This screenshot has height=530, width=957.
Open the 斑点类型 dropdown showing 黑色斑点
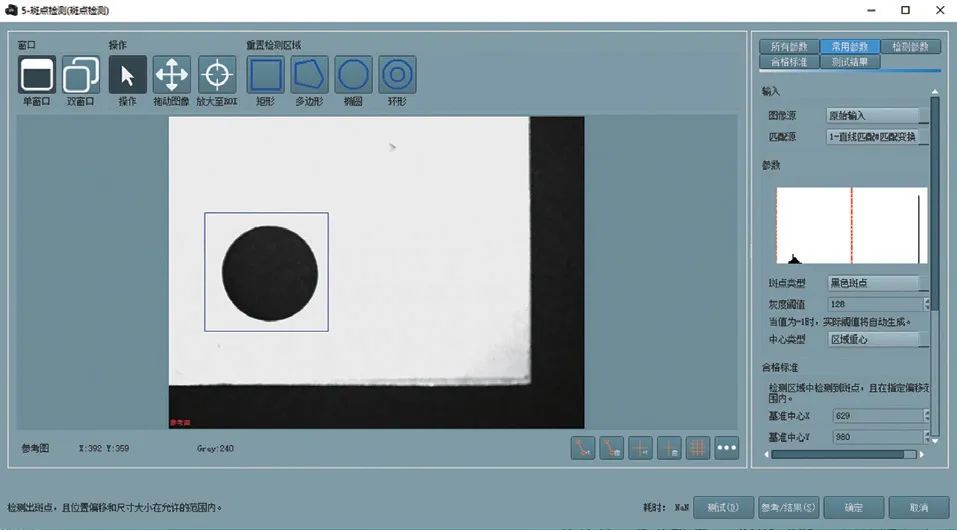click(x=878, y=283)
